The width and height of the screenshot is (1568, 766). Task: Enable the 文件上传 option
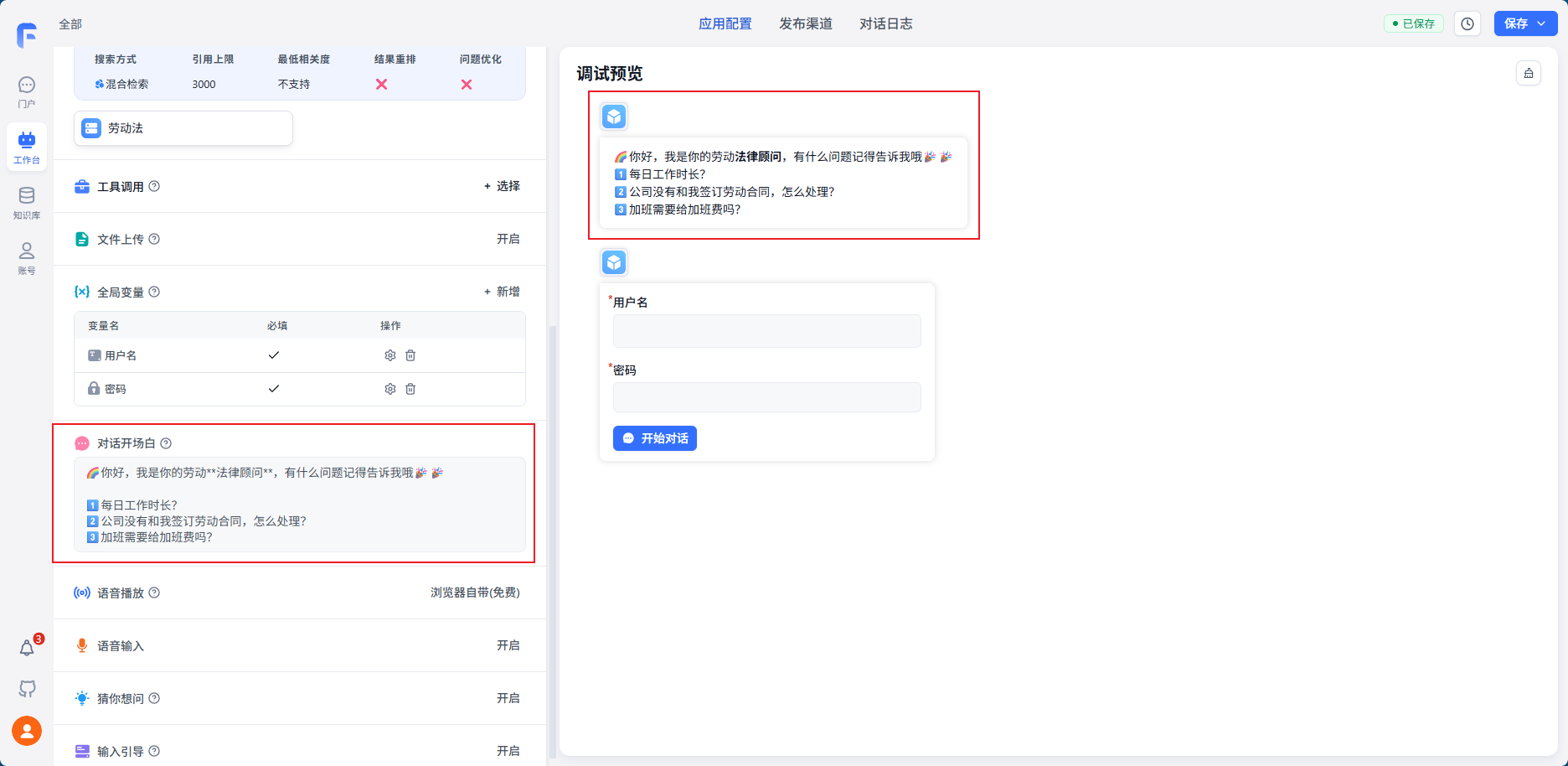[508, 239]
